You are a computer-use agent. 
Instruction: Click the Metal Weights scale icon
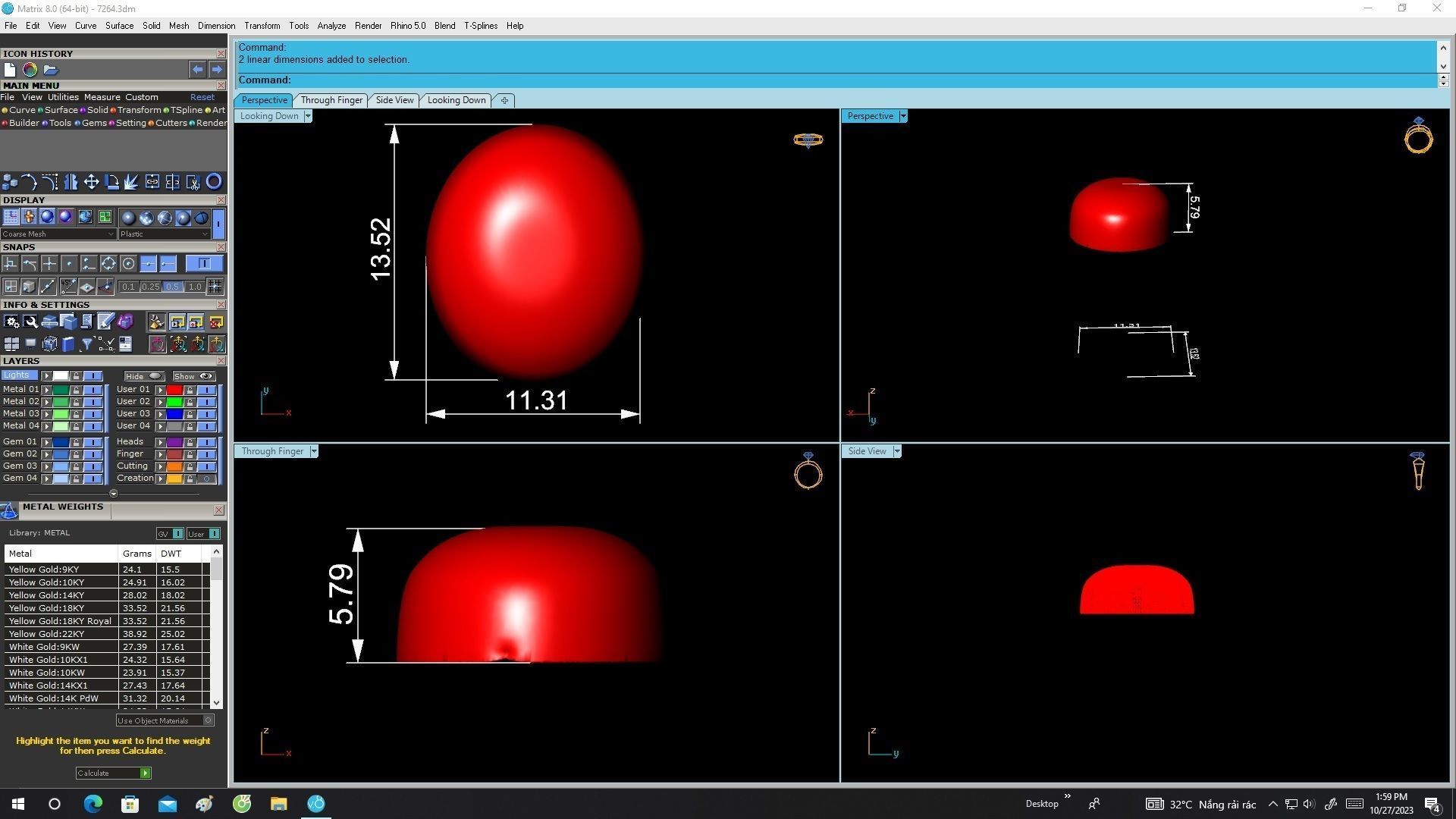pos(9,510)
